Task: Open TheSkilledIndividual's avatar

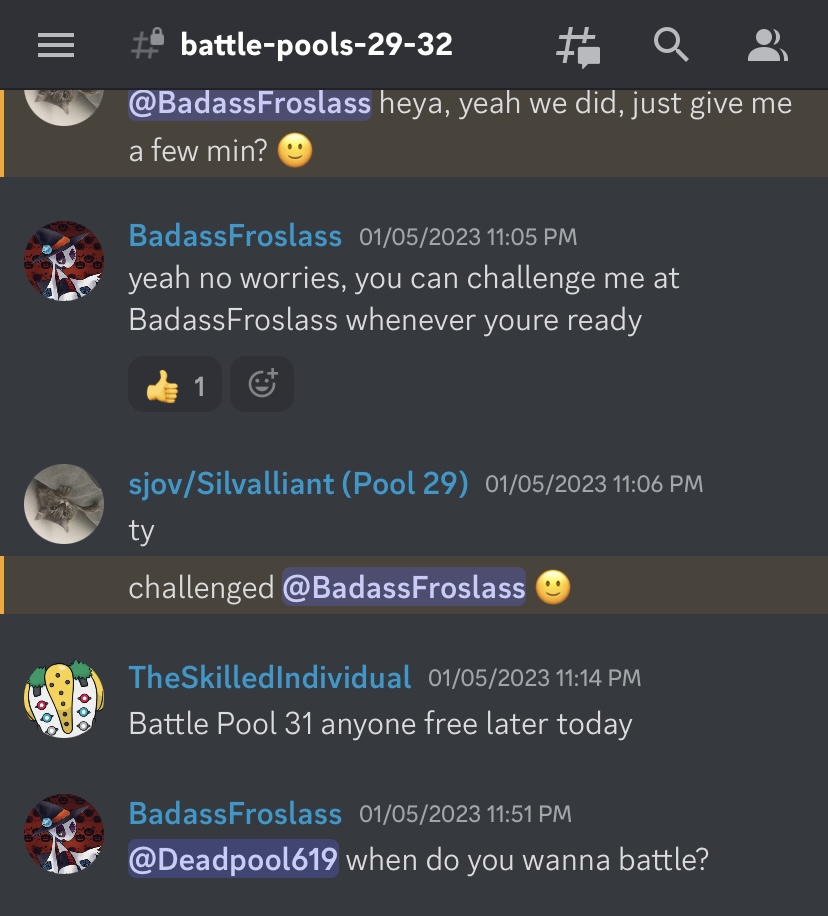Action: pyautogui.click(x=64, y=699)
